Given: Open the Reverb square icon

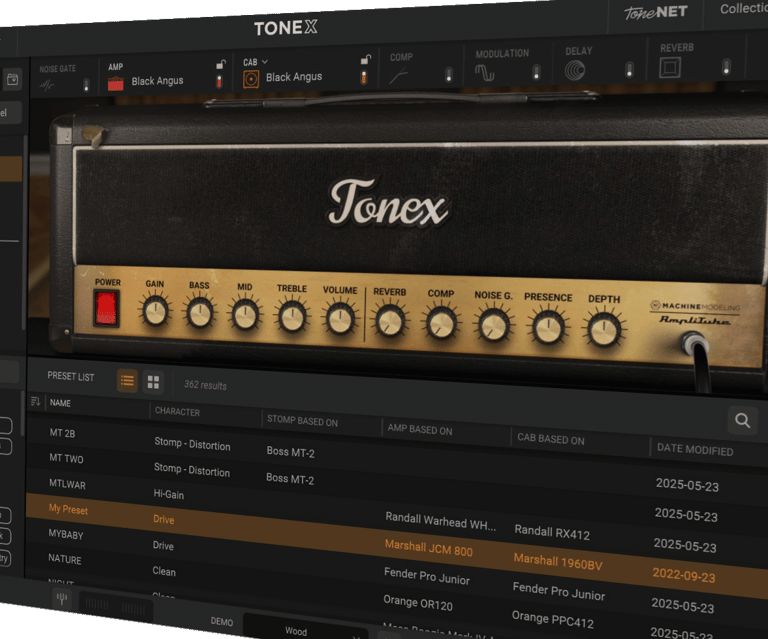Looking at the screenshot, I should (x=670, y=67).
